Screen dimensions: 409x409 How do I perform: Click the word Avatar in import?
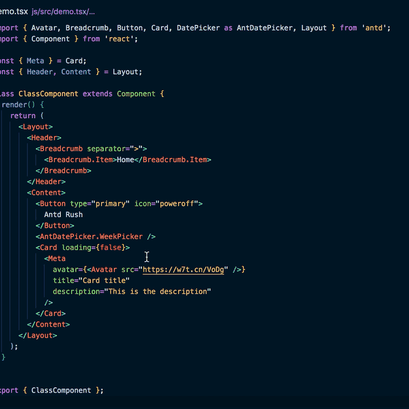(44, 28)
